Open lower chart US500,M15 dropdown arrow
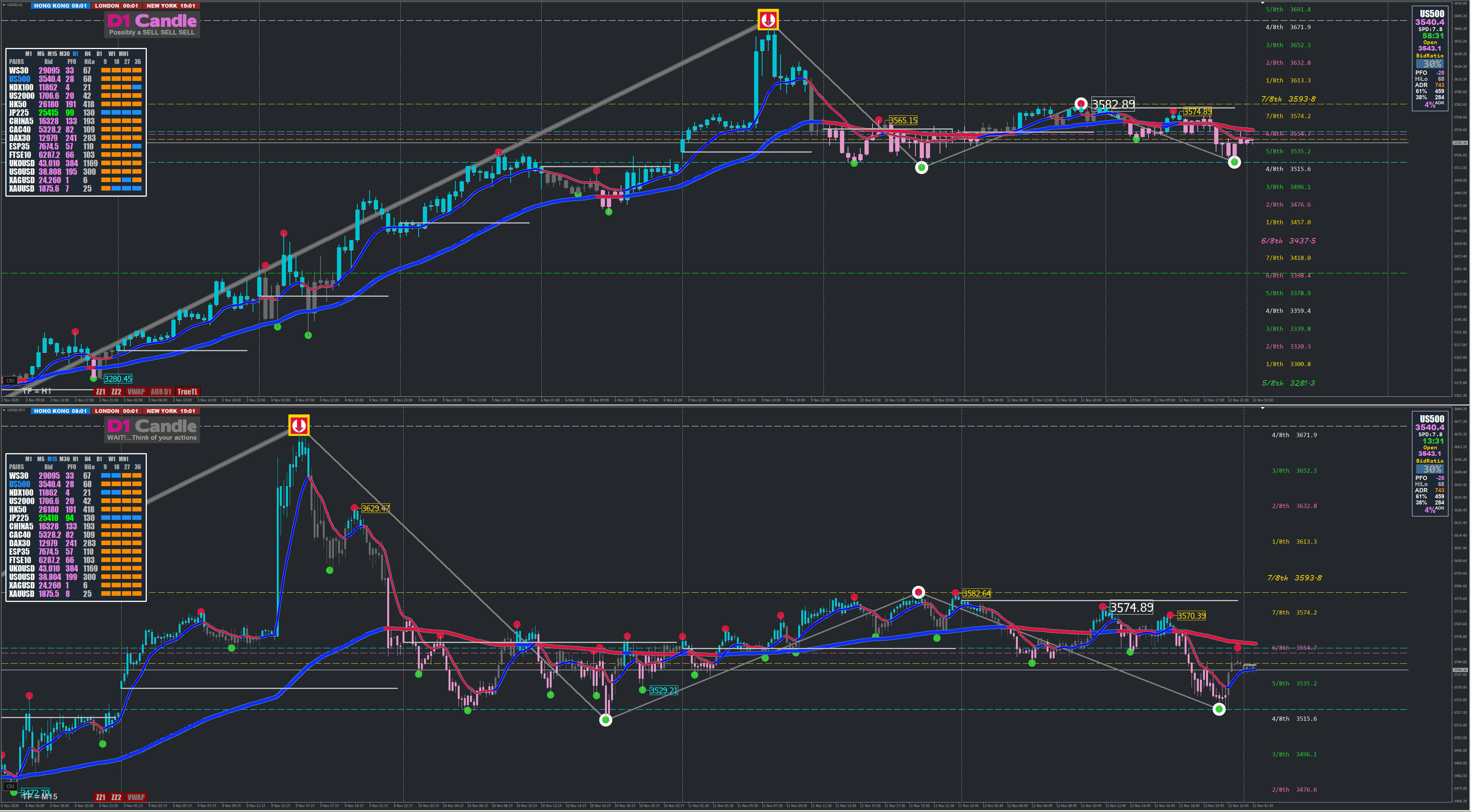Screen dimensions: 1471x812 (x=4, y=410)
